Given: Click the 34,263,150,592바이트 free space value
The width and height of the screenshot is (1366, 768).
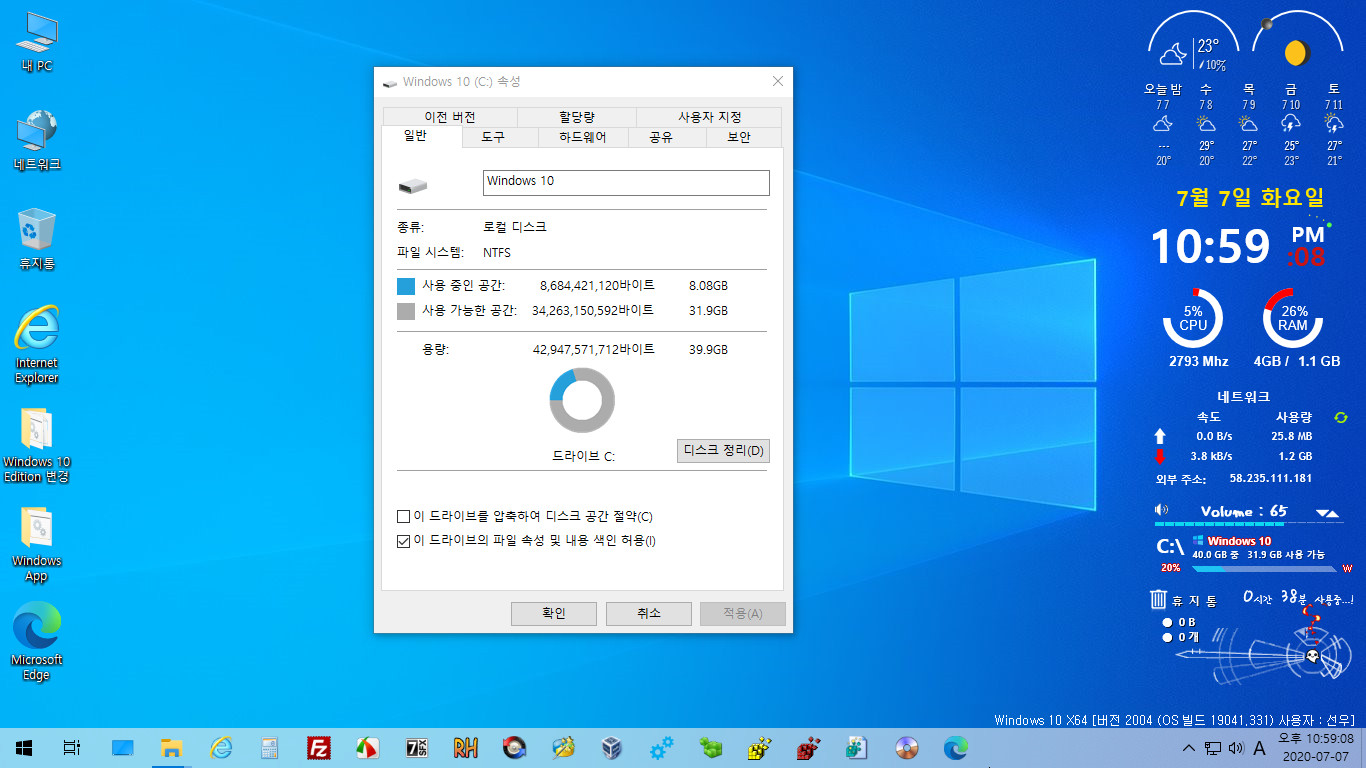Looking at the screenshot, I should 593,311.
